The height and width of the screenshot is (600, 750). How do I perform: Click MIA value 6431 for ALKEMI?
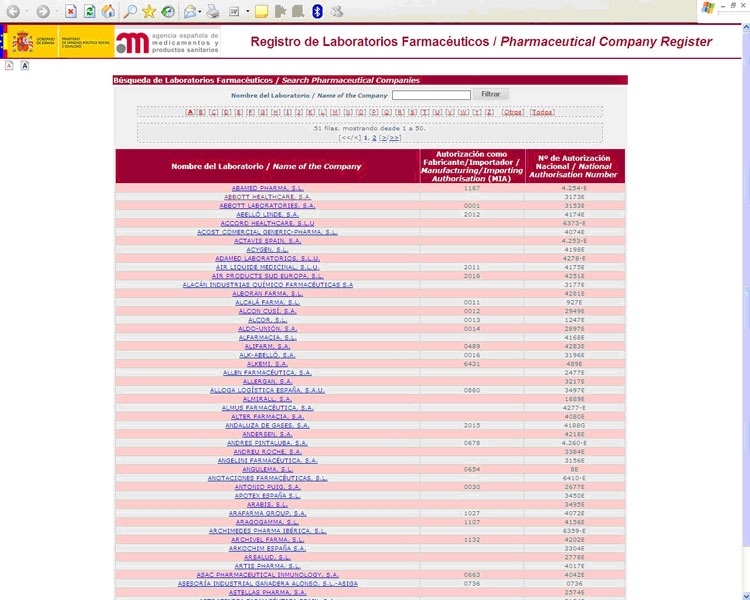(x=472, y=364)
